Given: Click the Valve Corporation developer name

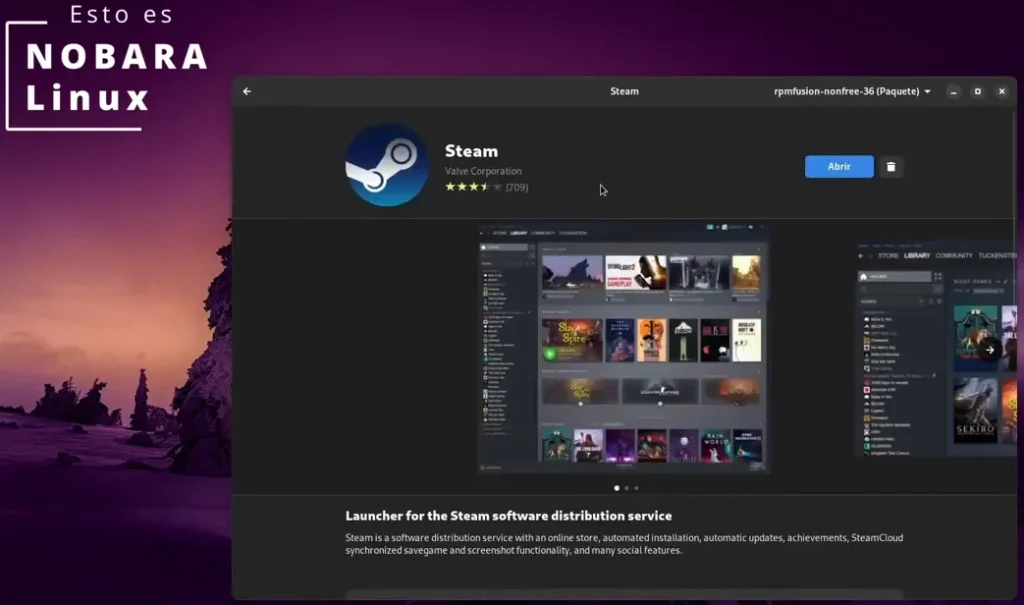Looking at the screenshot, I should (x=483, y=171).
